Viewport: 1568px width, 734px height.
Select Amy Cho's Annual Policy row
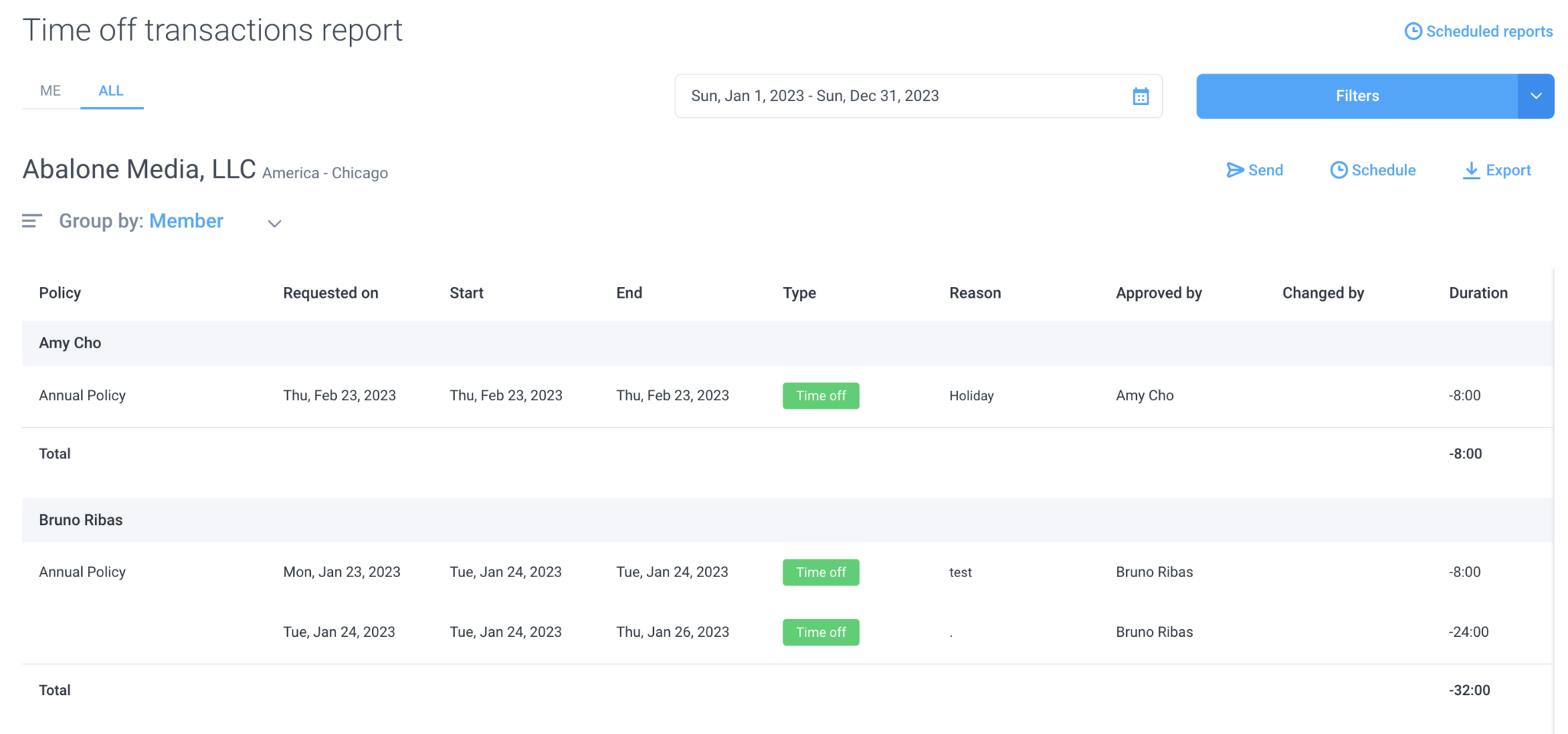coord(82,396)
